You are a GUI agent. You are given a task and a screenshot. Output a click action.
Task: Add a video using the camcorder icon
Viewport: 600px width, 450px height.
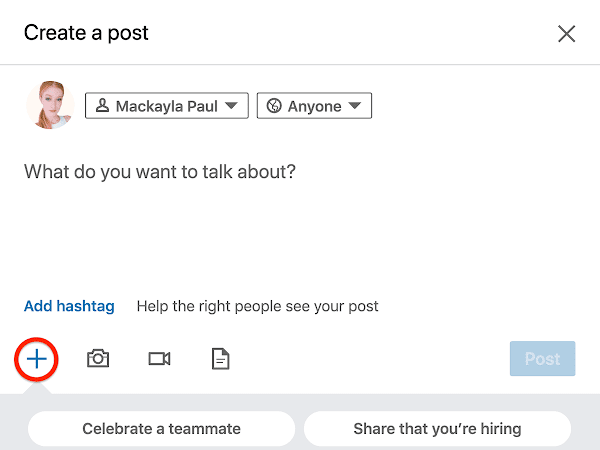pyautogui.click(x=159, y=358)
